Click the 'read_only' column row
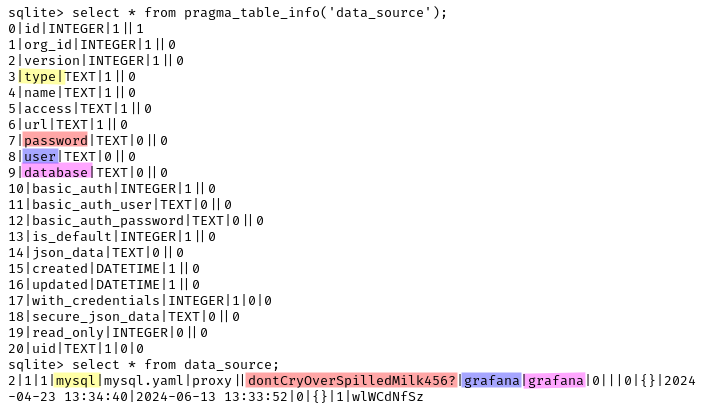Viewport: 701px width, 405px height. 108,333
